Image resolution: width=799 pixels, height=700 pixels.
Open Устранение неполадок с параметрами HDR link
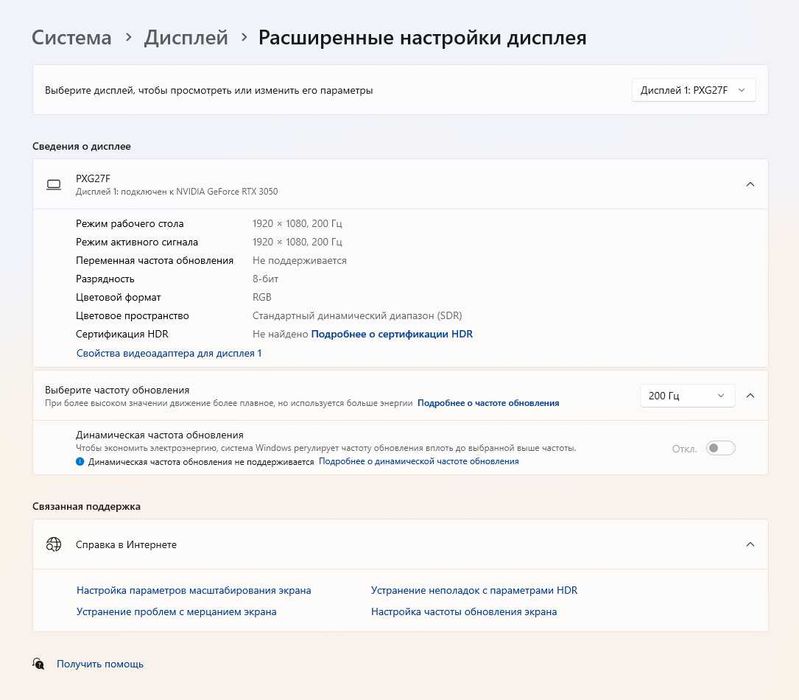coord(474,590)
